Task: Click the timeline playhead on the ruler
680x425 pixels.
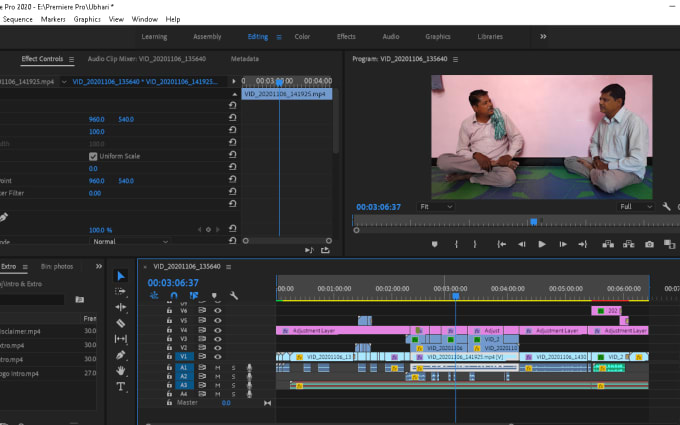Action: [455, 296]
